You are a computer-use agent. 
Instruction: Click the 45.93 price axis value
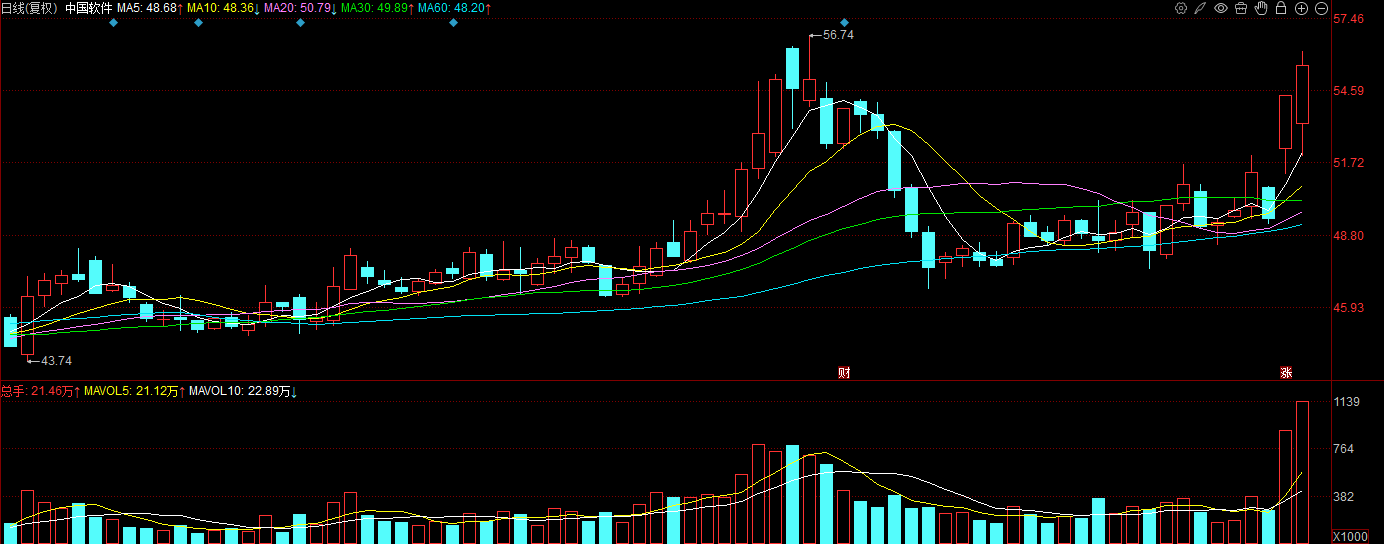point(1349,308)
